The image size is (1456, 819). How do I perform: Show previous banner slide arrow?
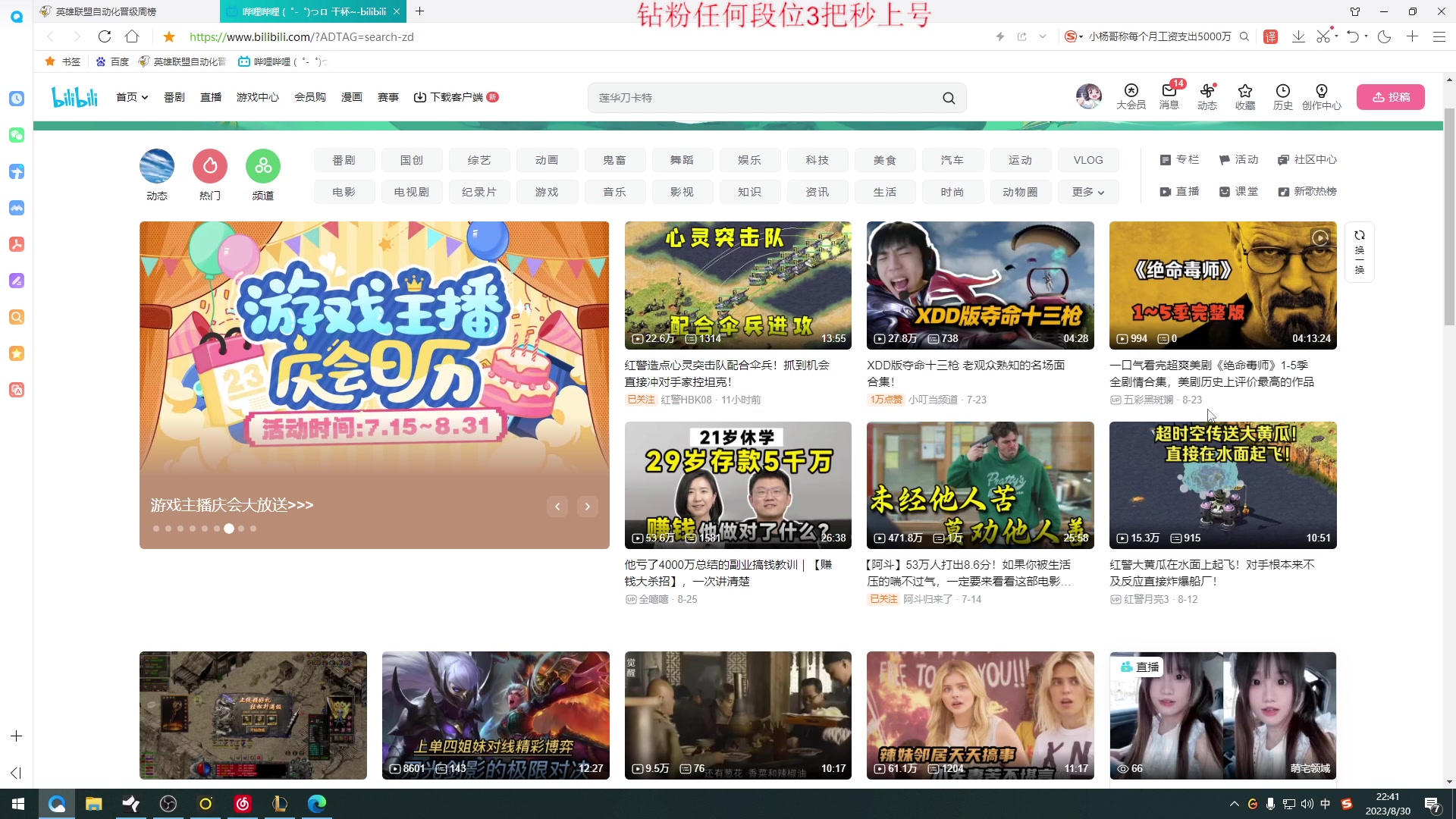pos(557,507)
